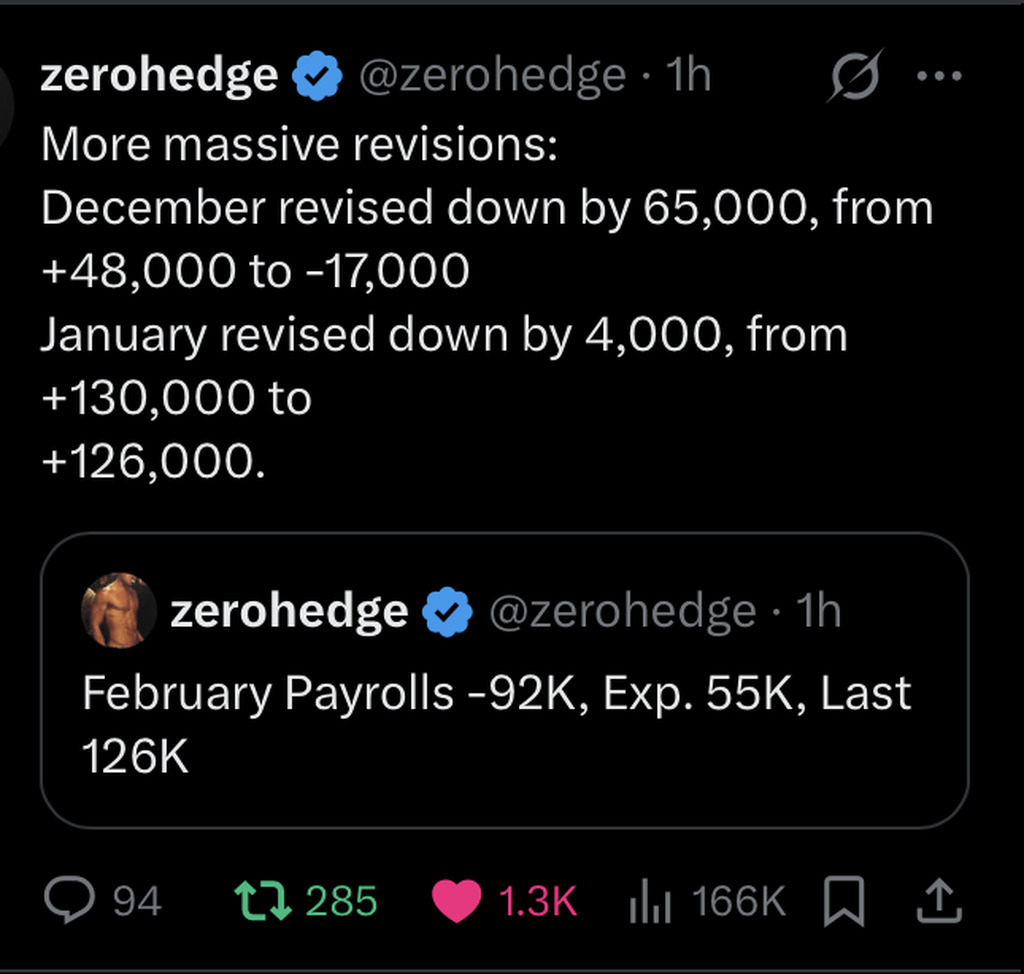Click the verified badge in the quoted tweet

coord(448,612)
